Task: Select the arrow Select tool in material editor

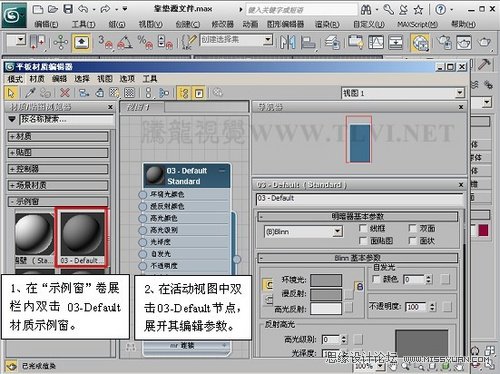Action: point(11,93)
